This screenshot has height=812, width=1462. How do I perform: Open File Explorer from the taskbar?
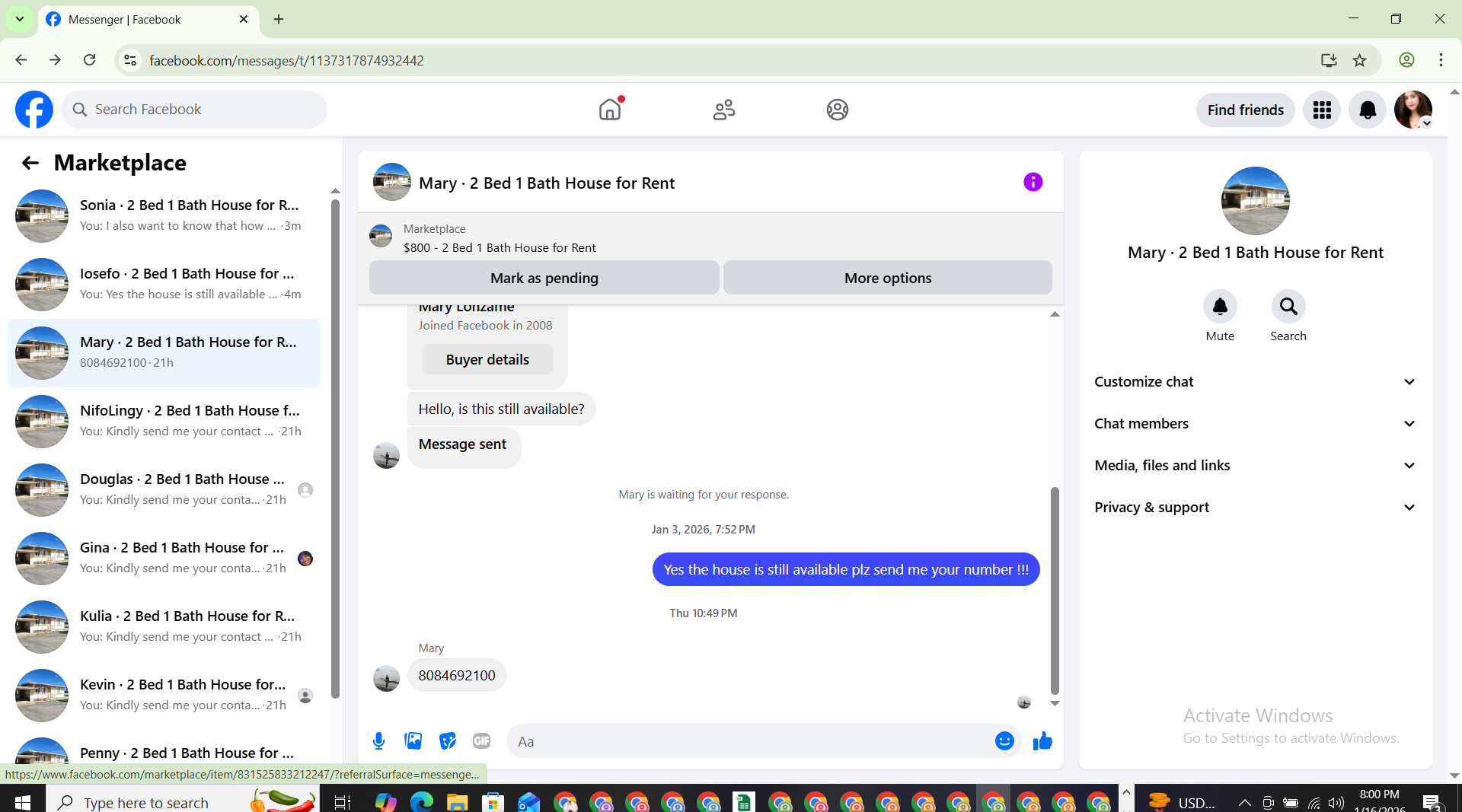[457, 802]
